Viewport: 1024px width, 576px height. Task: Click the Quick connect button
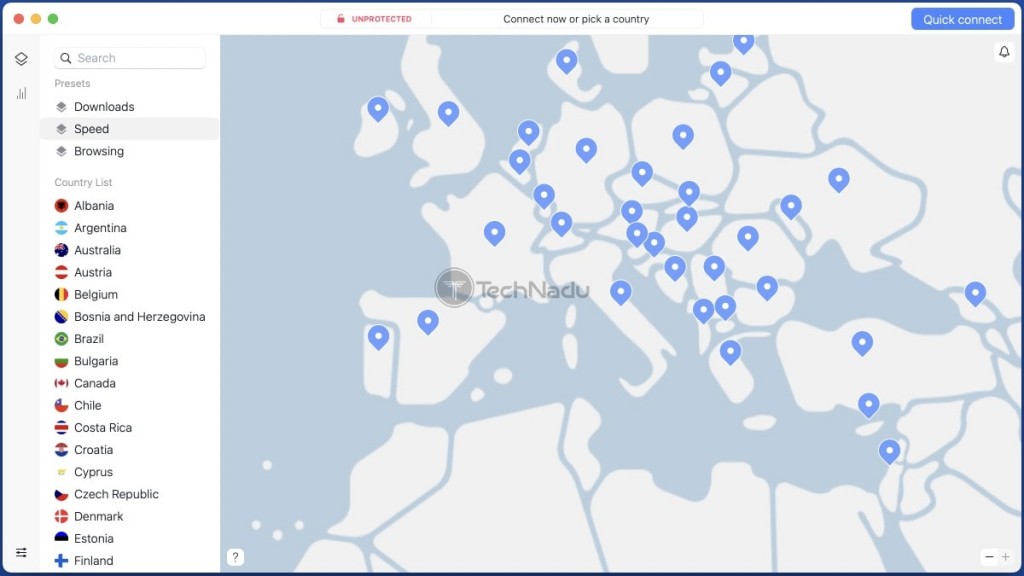(962, 19)
